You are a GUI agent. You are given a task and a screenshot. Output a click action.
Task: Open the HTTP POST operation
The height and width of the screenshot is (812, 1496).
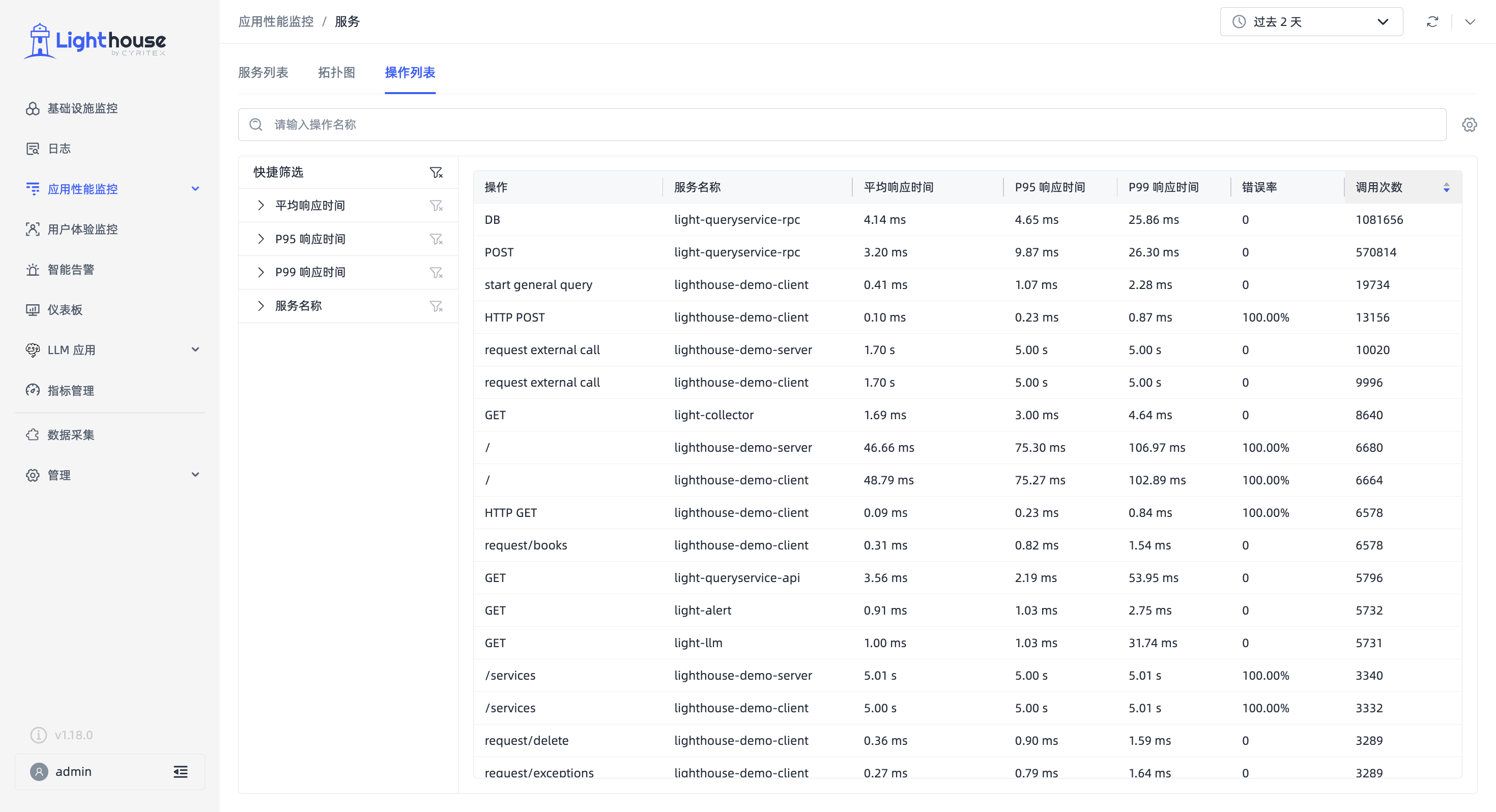[514, 317]
